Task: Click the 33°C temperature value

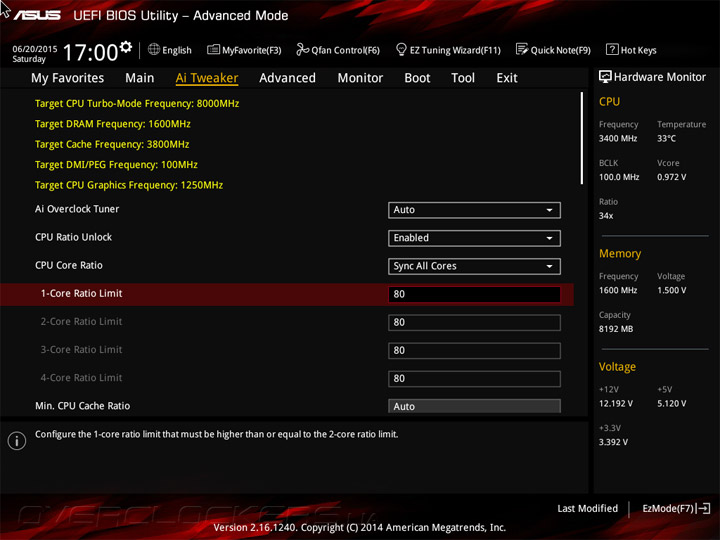Action: (x=666, y=138)
